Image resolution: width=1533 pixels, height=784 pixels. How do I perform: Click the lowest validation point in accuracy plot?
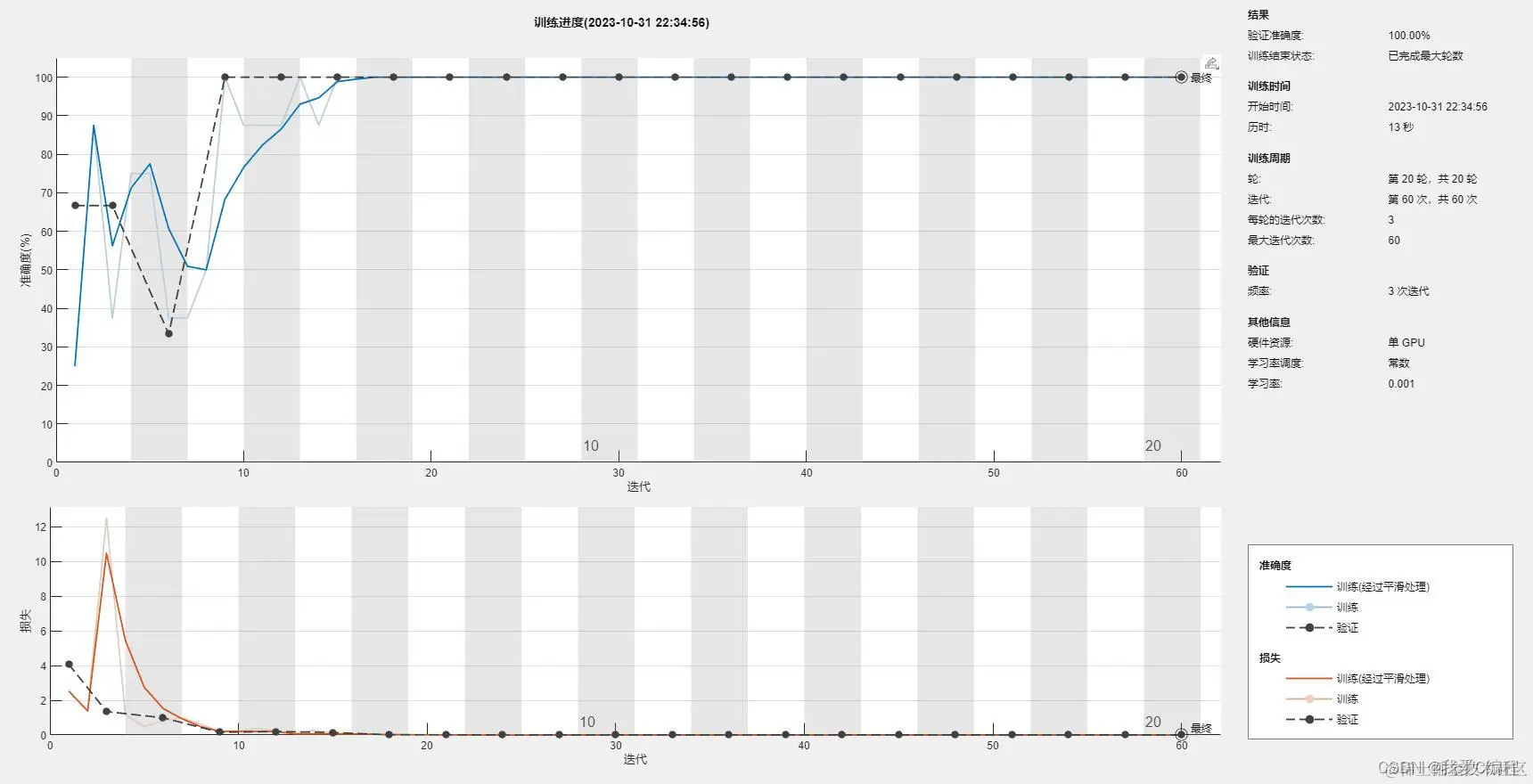(x=168, y=333)
